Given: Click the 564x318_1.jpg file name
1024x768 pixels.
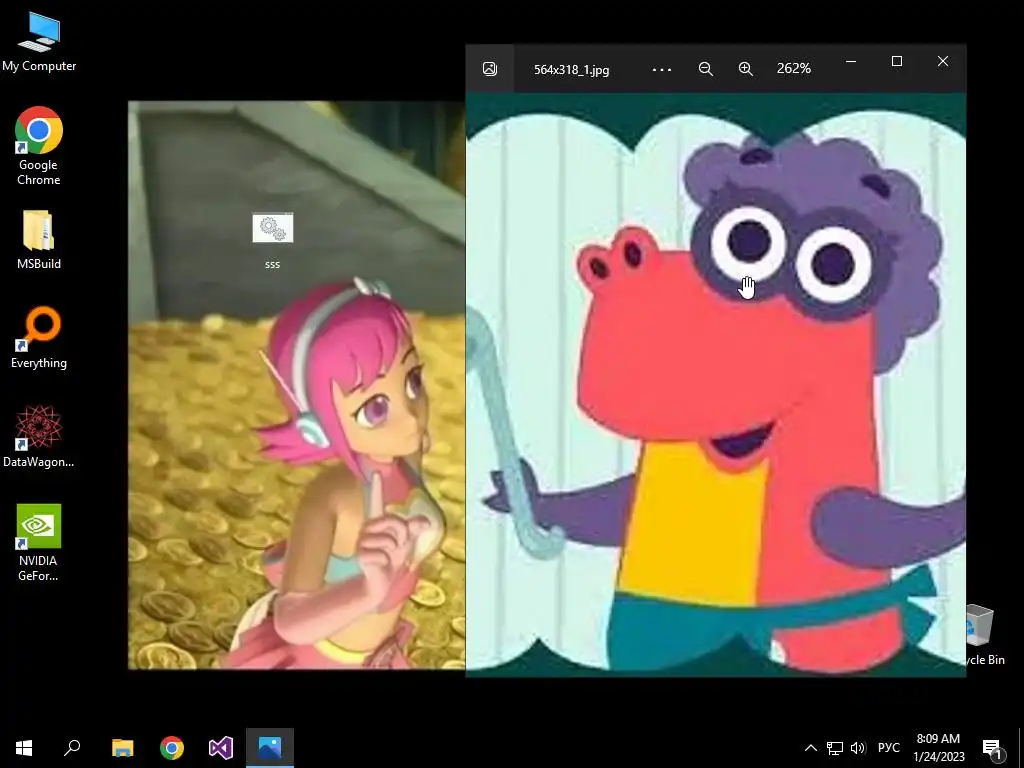Looking at the screenshot, I should click(571, 70).
